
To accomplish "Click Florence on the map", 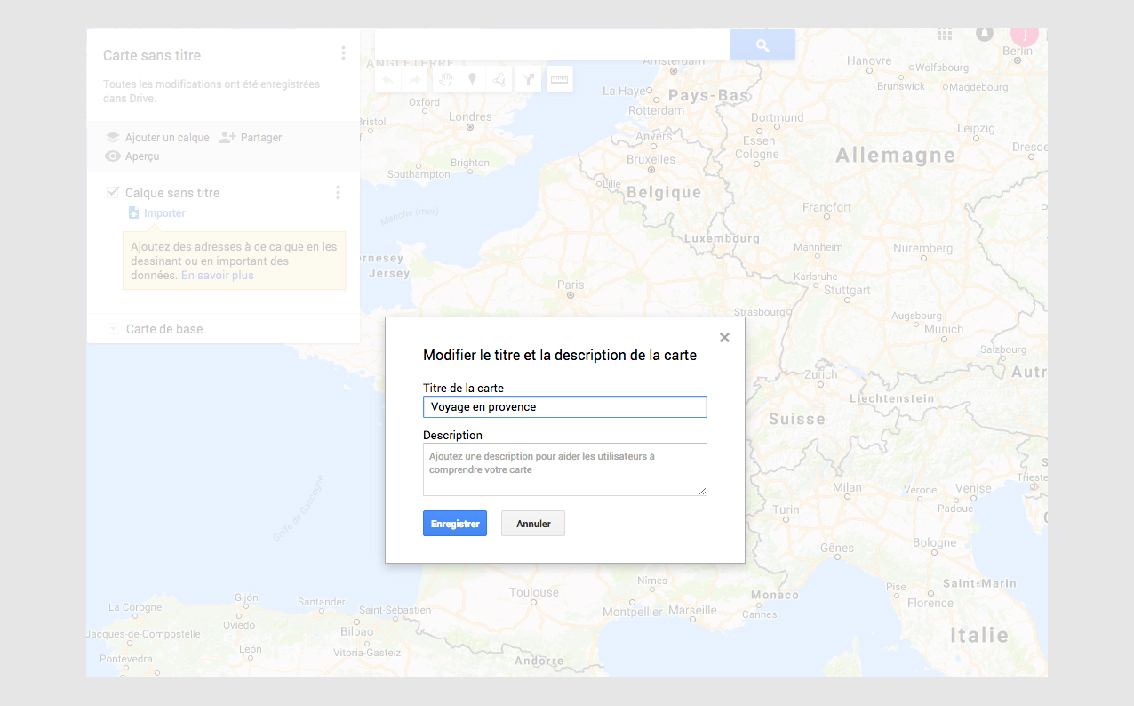I will click(930, 603).
